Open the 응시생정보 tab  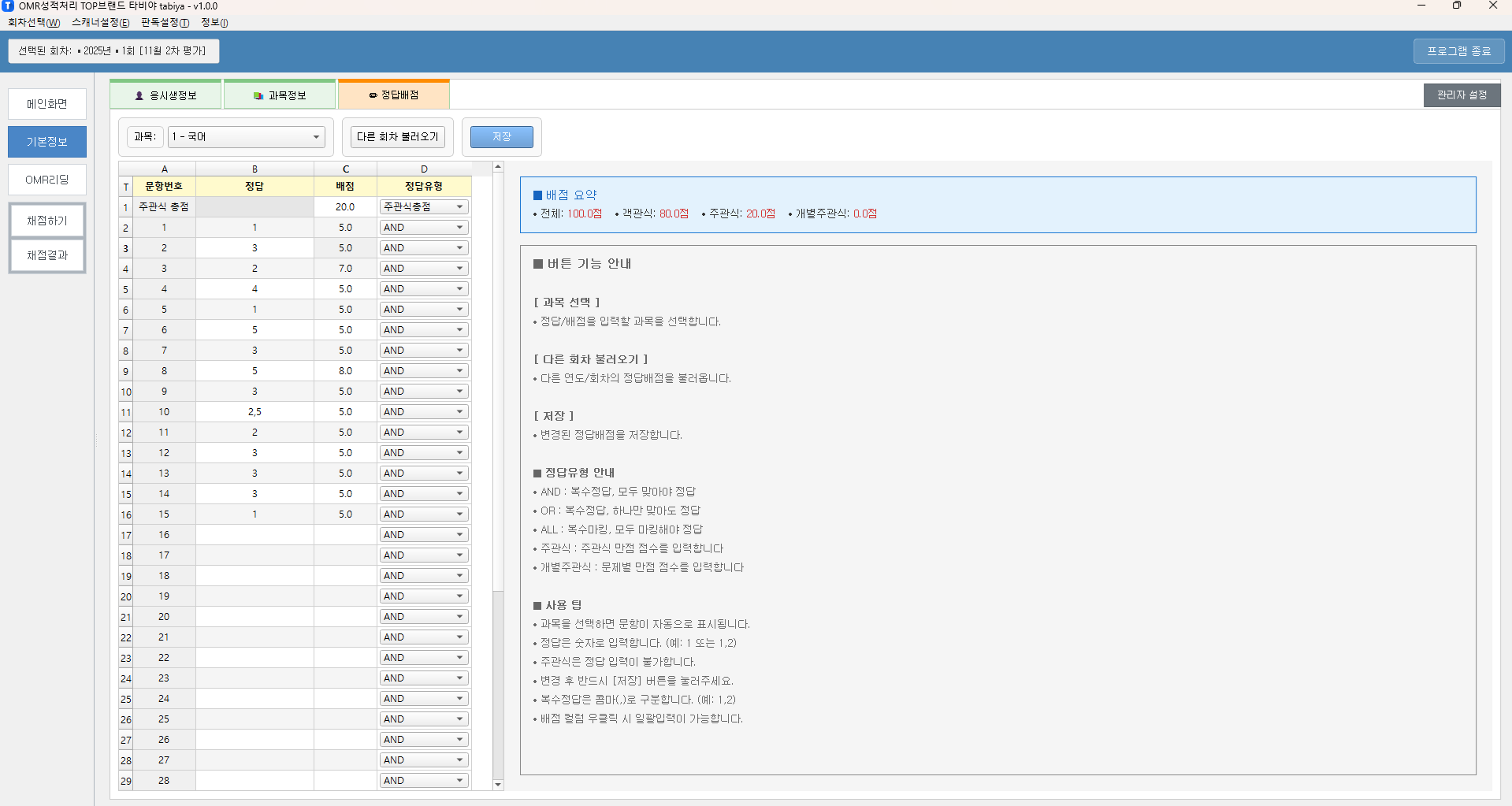tap(165, 95)
